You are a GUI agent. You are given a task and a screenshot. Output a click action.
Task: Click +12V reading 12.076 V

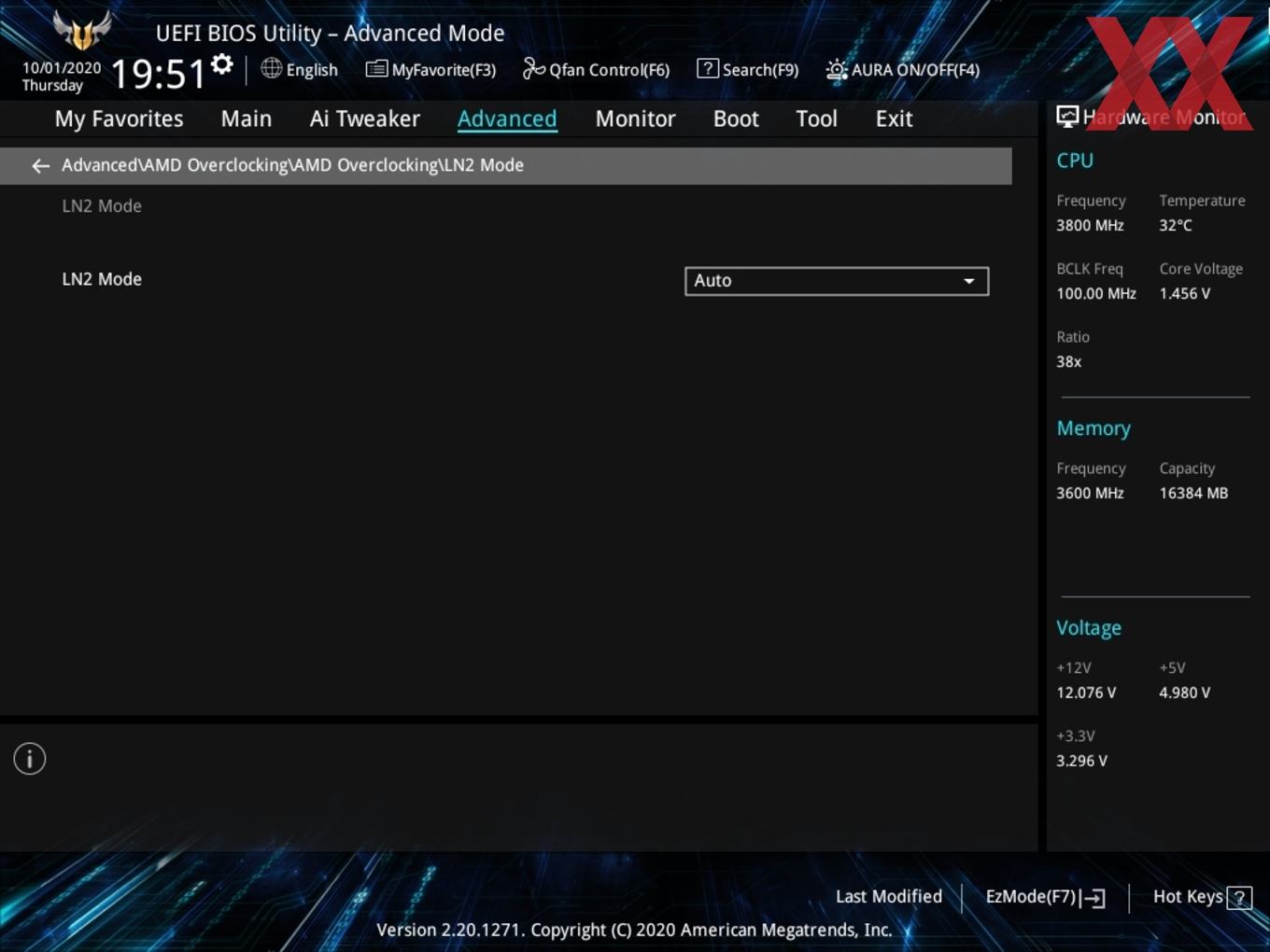tap(1086, 693)
